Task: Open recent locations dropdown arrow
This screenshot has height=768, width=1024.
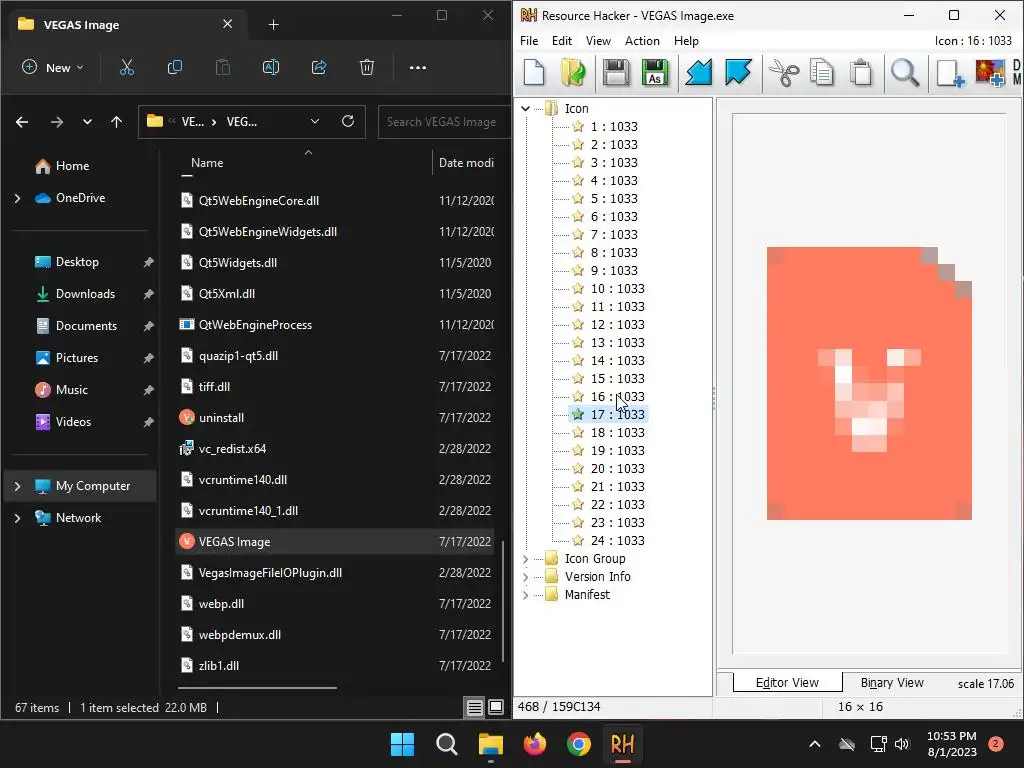Action: pos(87,121)
